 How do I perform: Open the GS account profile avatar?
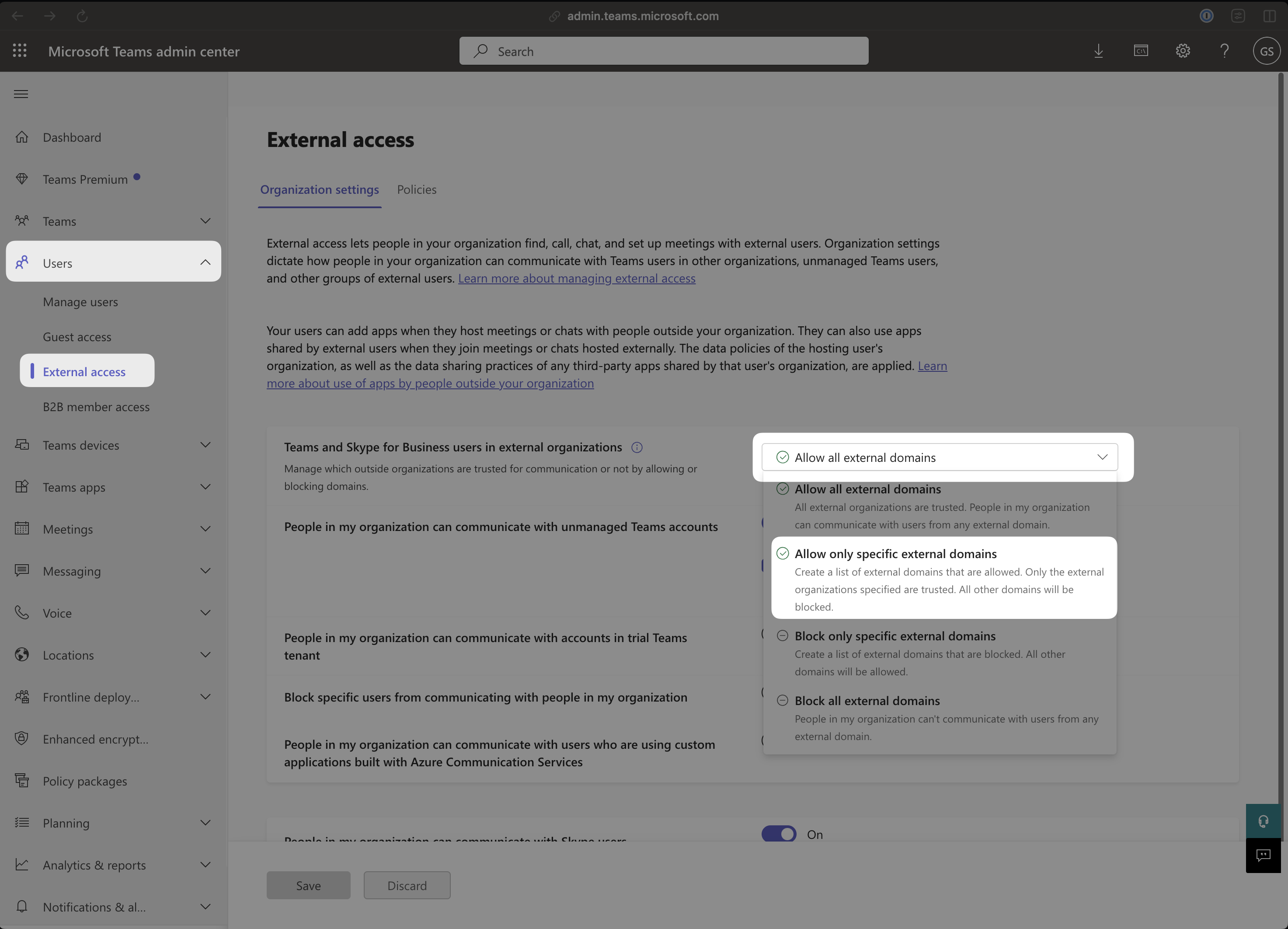point(1267,51)
